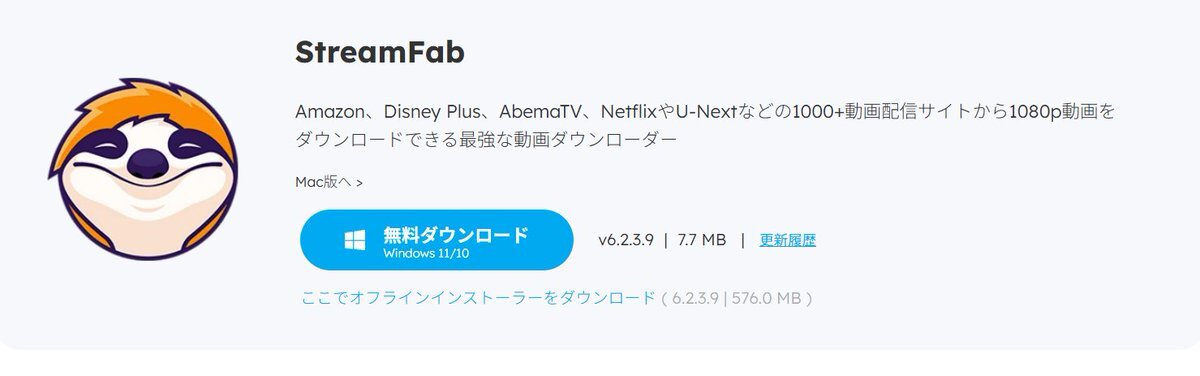Screen dimensions: 1200x376
Task: Click the offline installer download link
Action: pos(478,298)
